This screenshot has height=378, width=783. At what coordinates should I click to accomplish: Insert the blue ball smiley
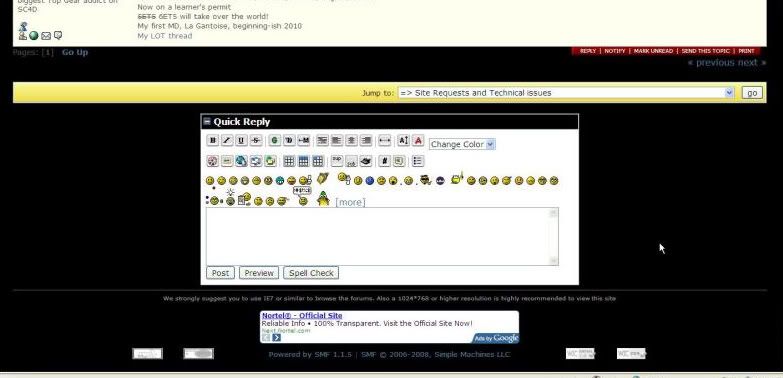pos(370,181)
